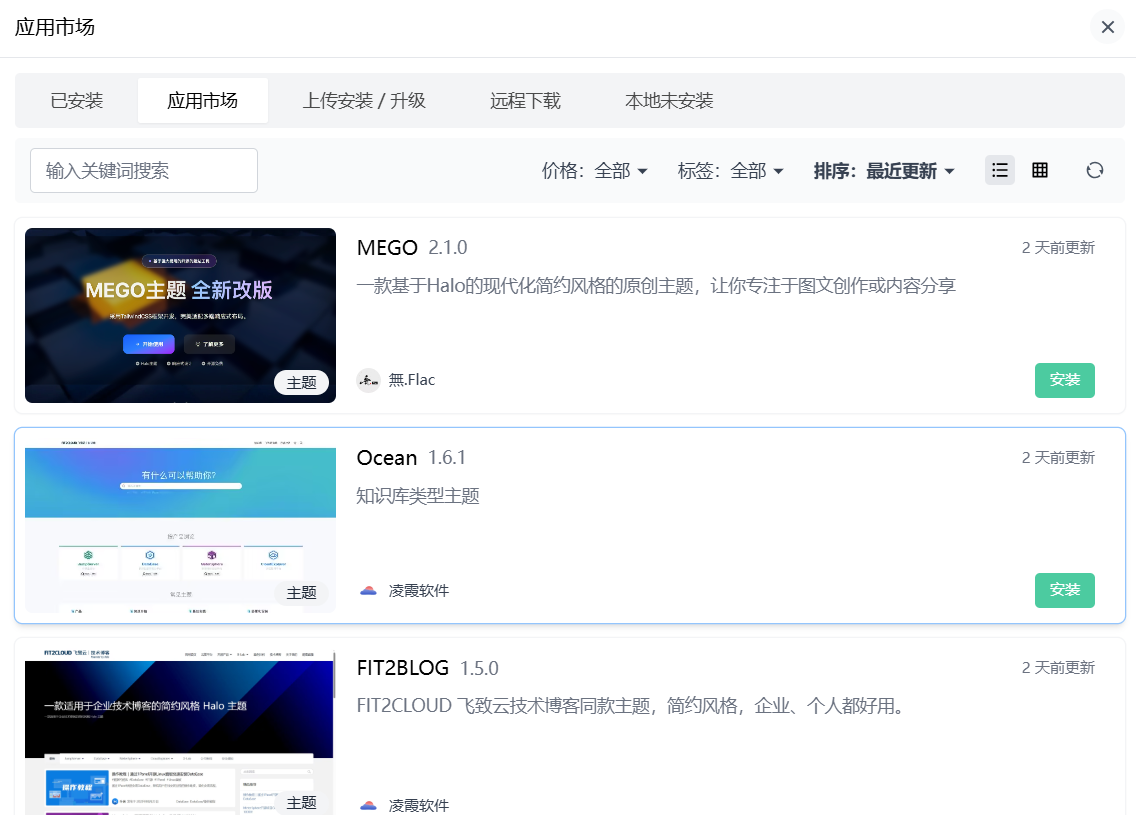
Task: Open the 本地未安装 tab
Action: [x=669, y=101]
